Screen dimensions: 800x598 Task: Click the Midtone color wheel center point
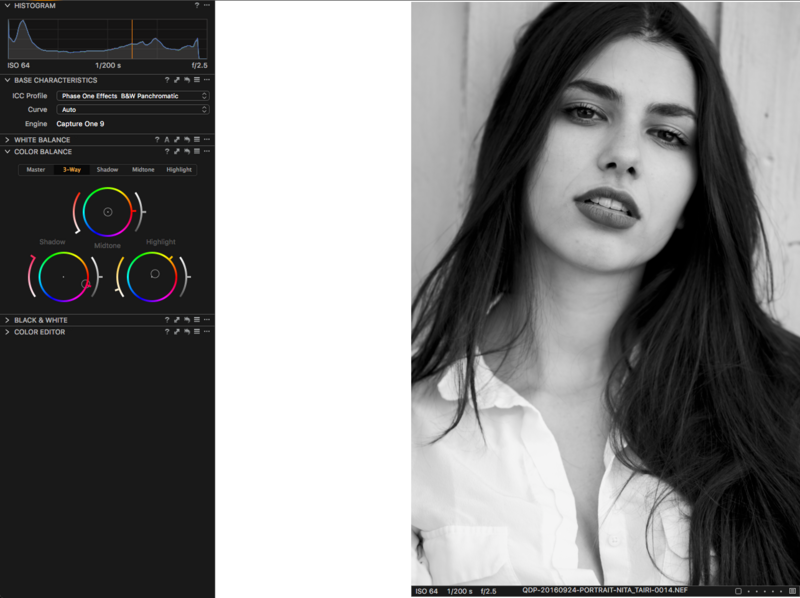[108, 212]
